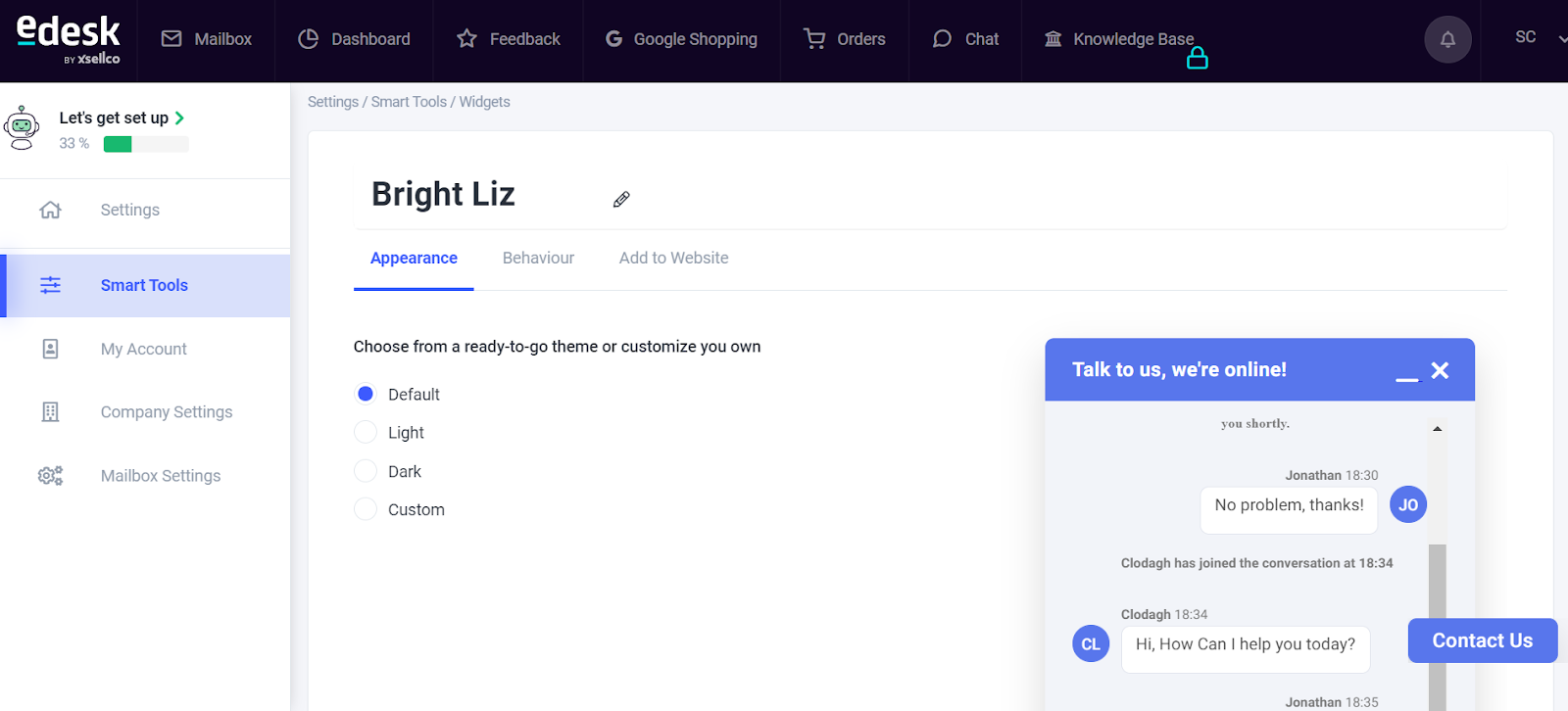Click the Mailbox Settings gear icon
This screenshot has height=711, width=1568.
tap(50, 476)
